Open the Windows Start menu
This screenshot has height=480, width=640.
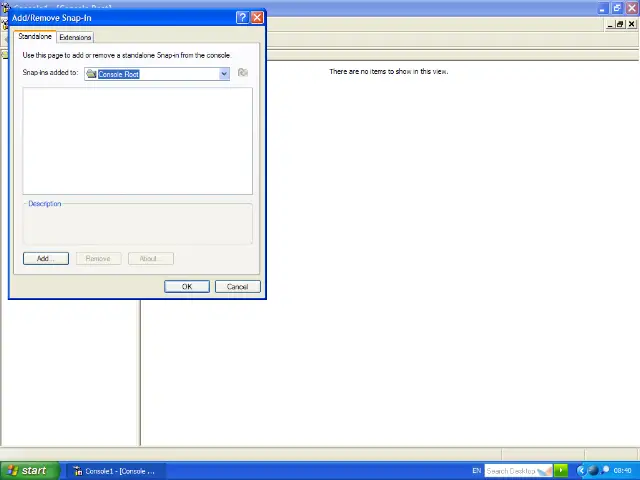point(26,470)
